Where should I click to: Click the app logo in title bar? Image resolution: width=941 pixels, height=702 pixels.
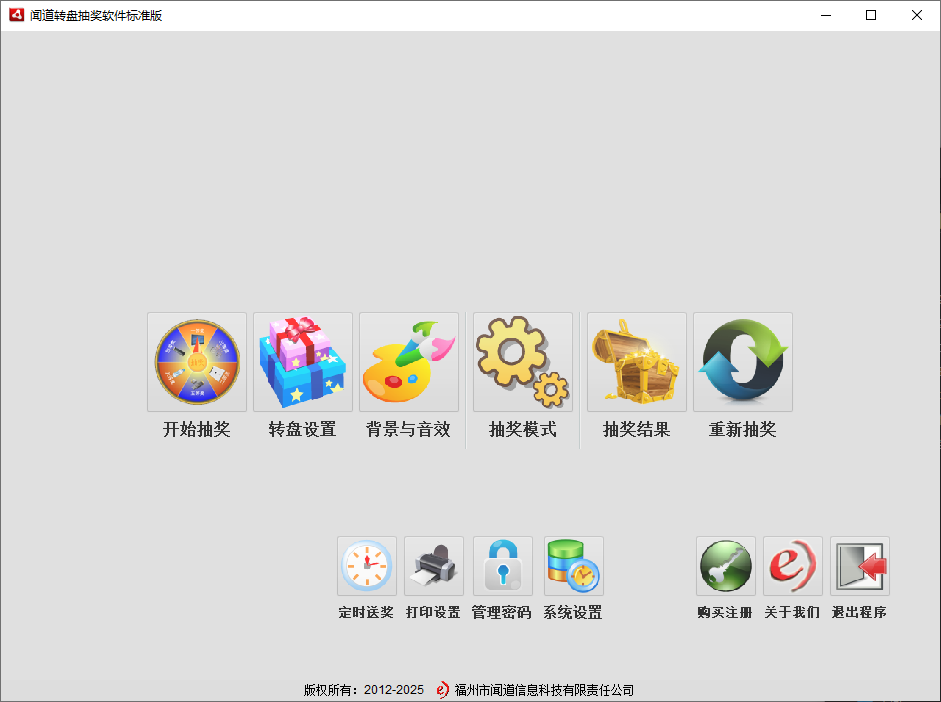click(x=16, y=15)
